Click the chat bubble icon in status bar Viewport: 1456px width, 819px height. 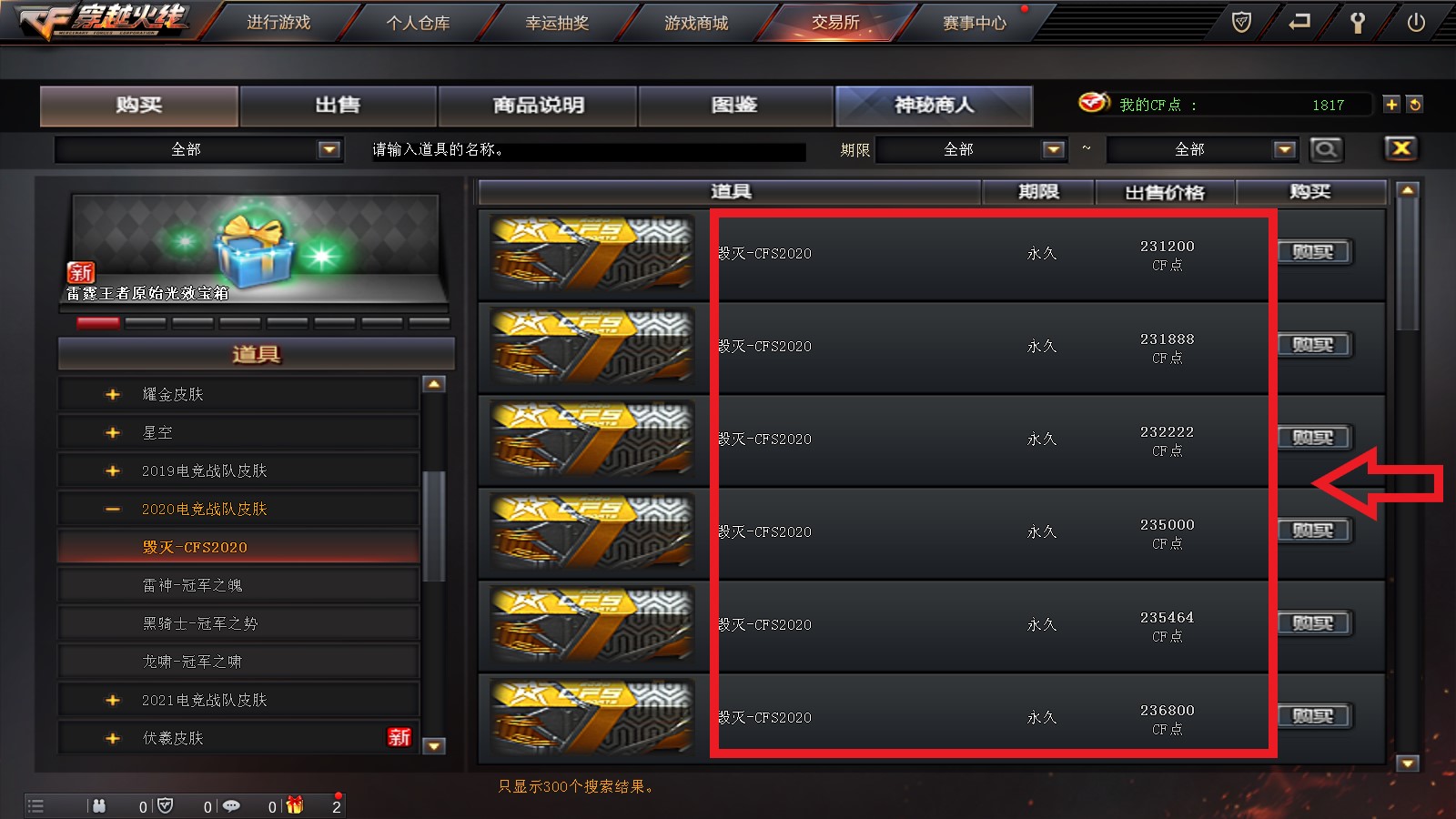pyautogui.click(x=231, y=805)
